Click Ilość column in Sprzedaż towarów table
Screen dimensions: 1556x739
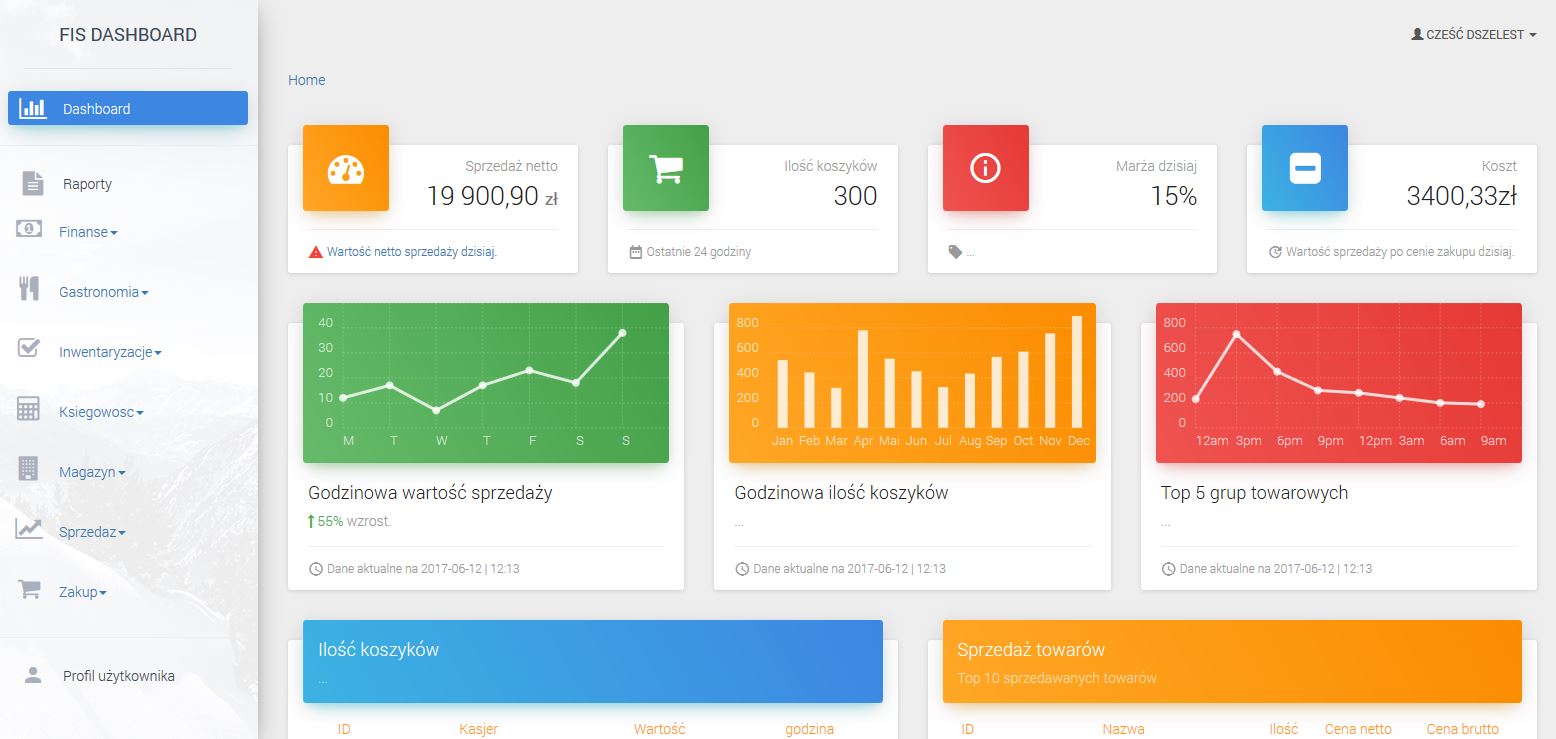tap(1283, 729)
